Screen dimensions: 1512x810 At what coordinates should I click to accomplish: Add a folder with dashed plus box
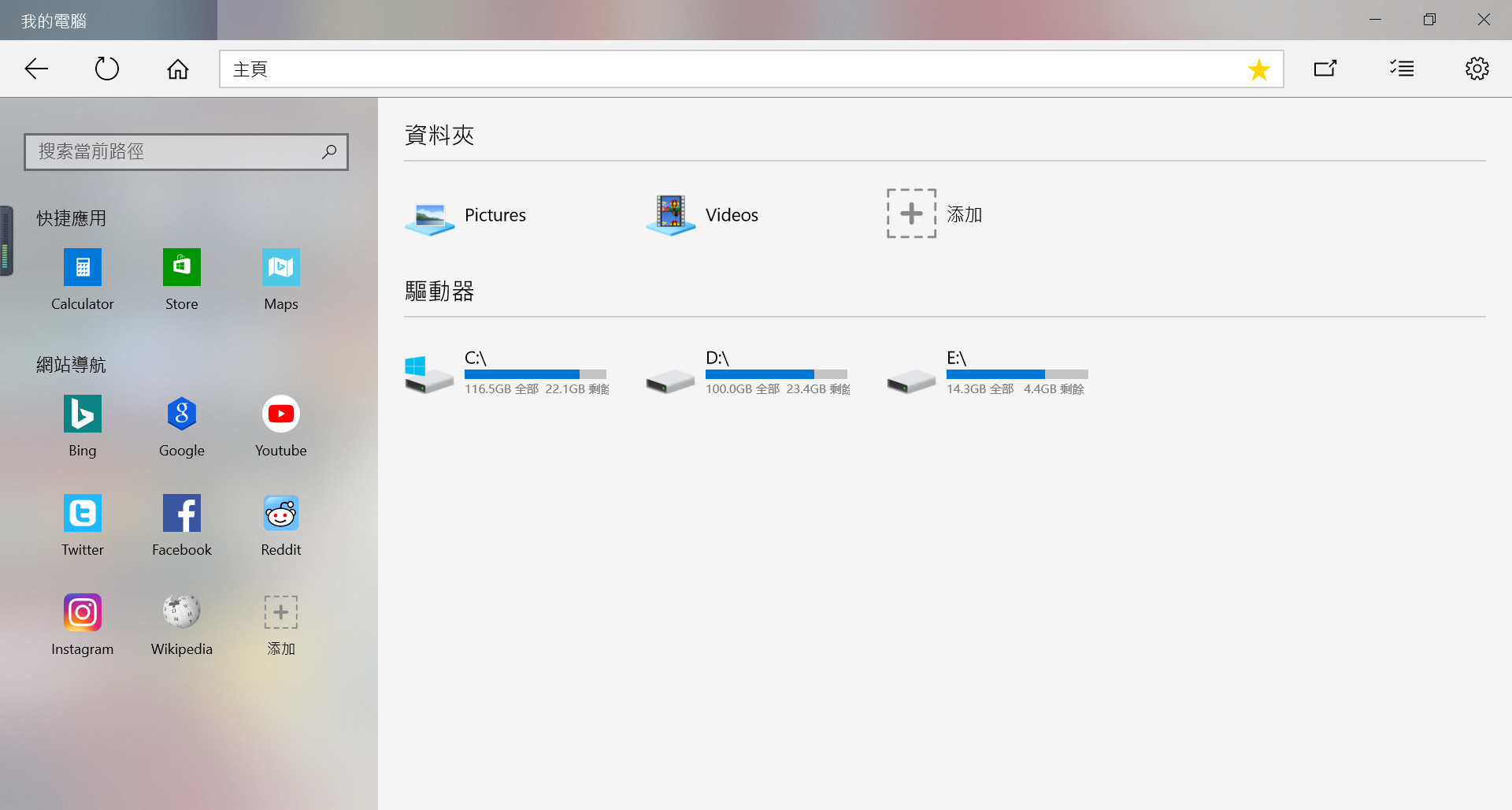pyautogui.click(x=935, y=214)
